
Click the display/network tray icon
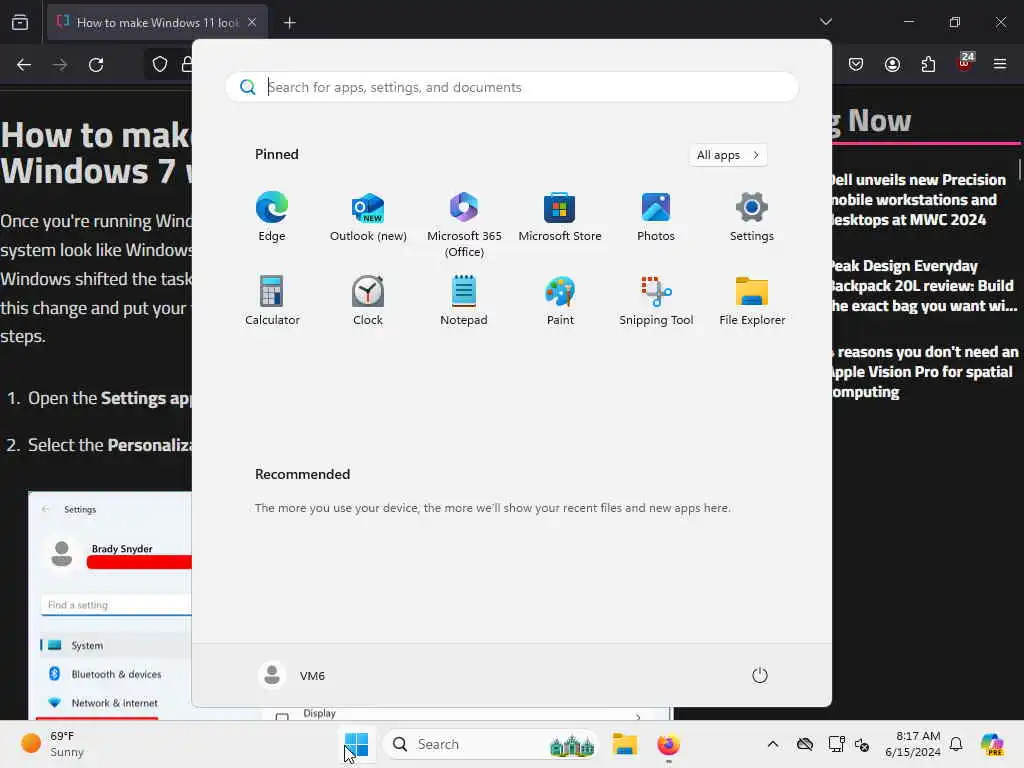click(x=836, y=744)
